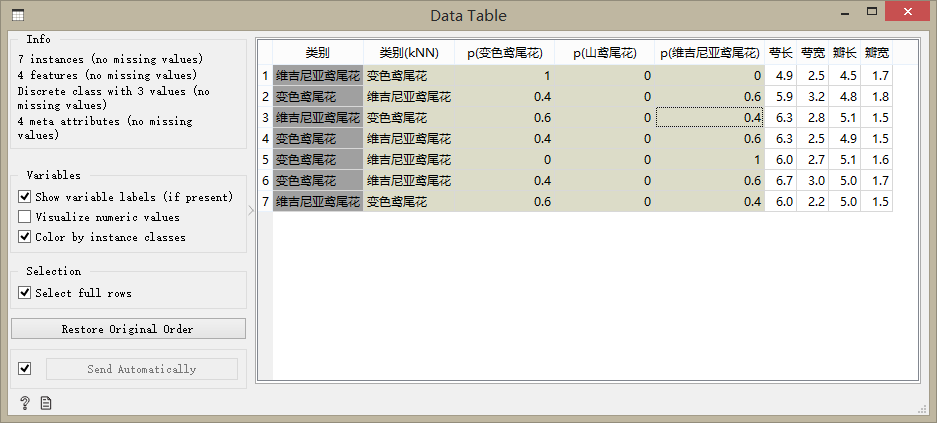Click 萼长 value 6.7 in row 6
Viewport: 937px width, 423px height.
tap(780, 180)
